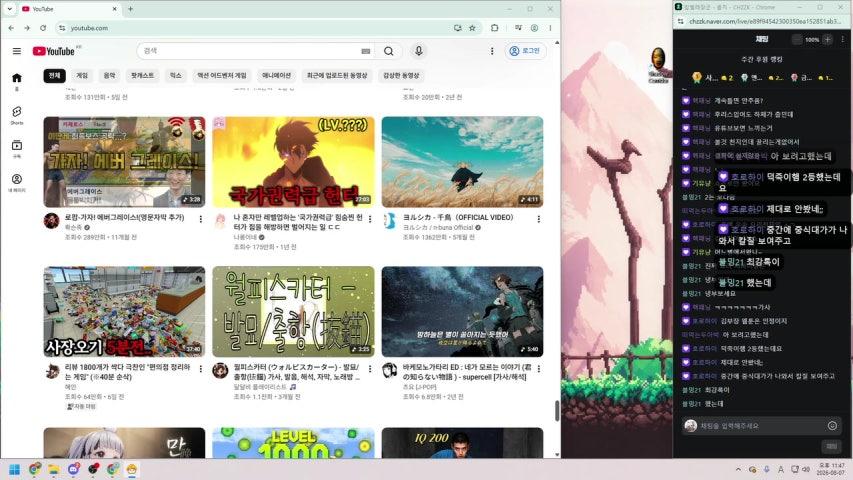Click the search magnifier button on YouTube
The width and height of the screenshot is (853, 480).
[388, 51]
